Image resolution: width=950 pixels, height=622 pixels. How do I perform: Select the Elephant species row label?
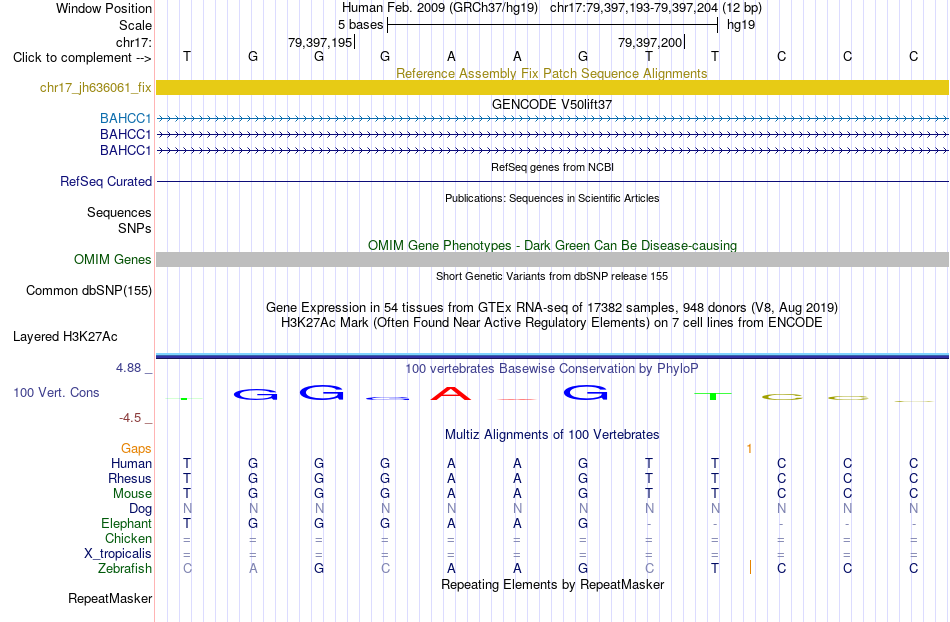click(x=126, y=523)
